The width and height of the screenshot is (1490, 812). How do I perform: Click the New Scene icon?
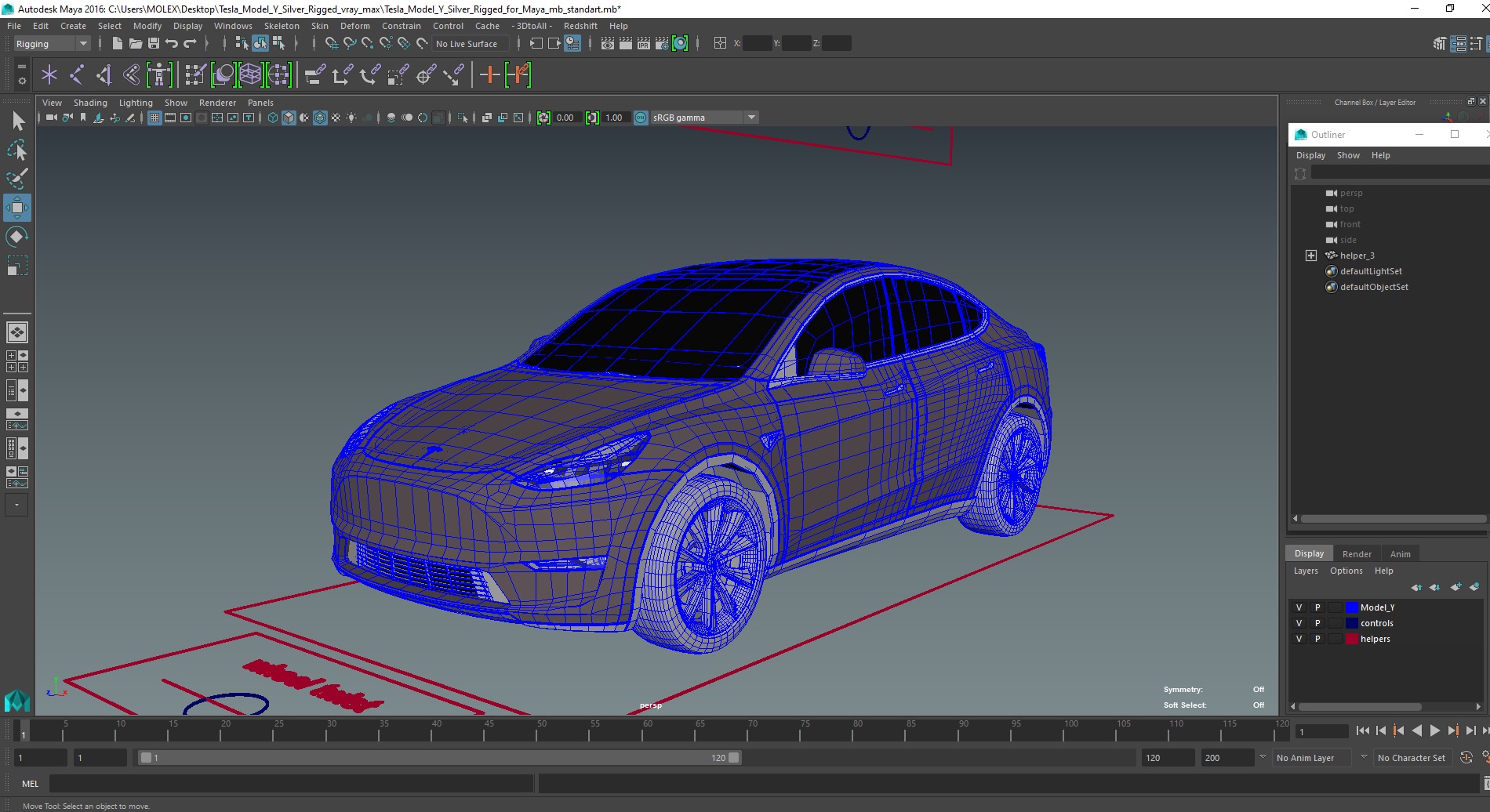coord(117,44)
